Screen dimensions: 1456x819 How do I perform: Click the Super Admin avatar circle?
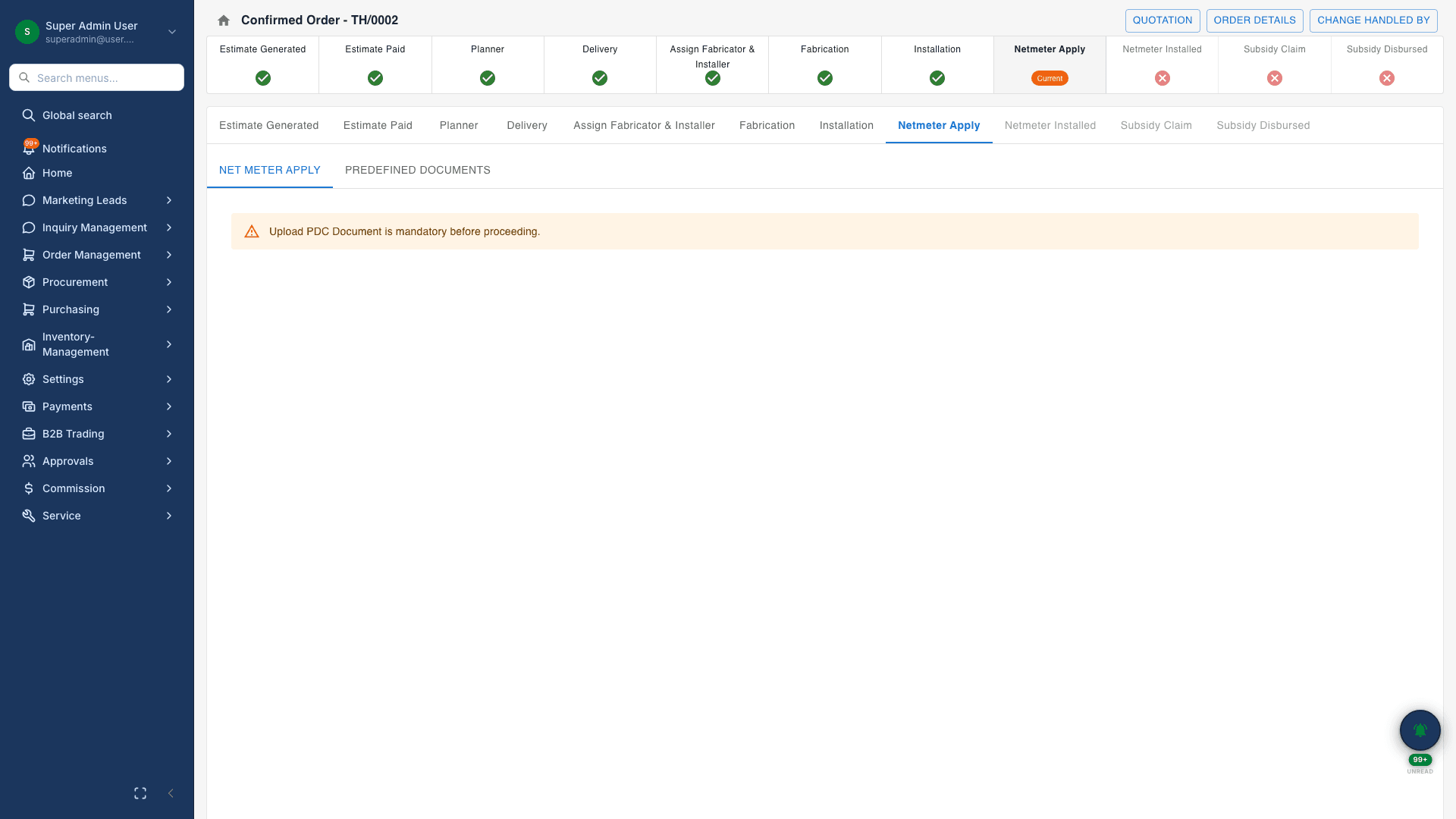(x=27, y=32)
